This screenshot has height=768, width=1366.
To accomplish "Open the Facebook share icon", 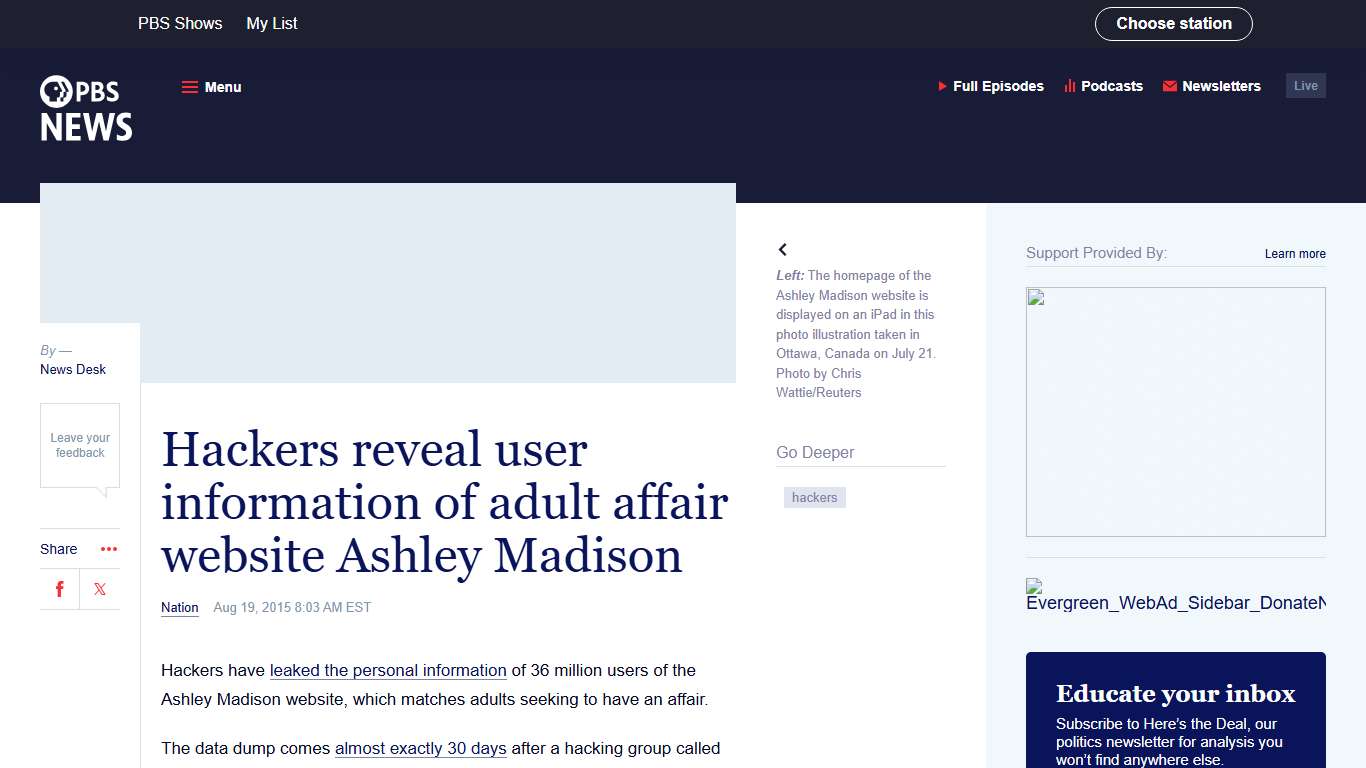I will tap(59, 589).
